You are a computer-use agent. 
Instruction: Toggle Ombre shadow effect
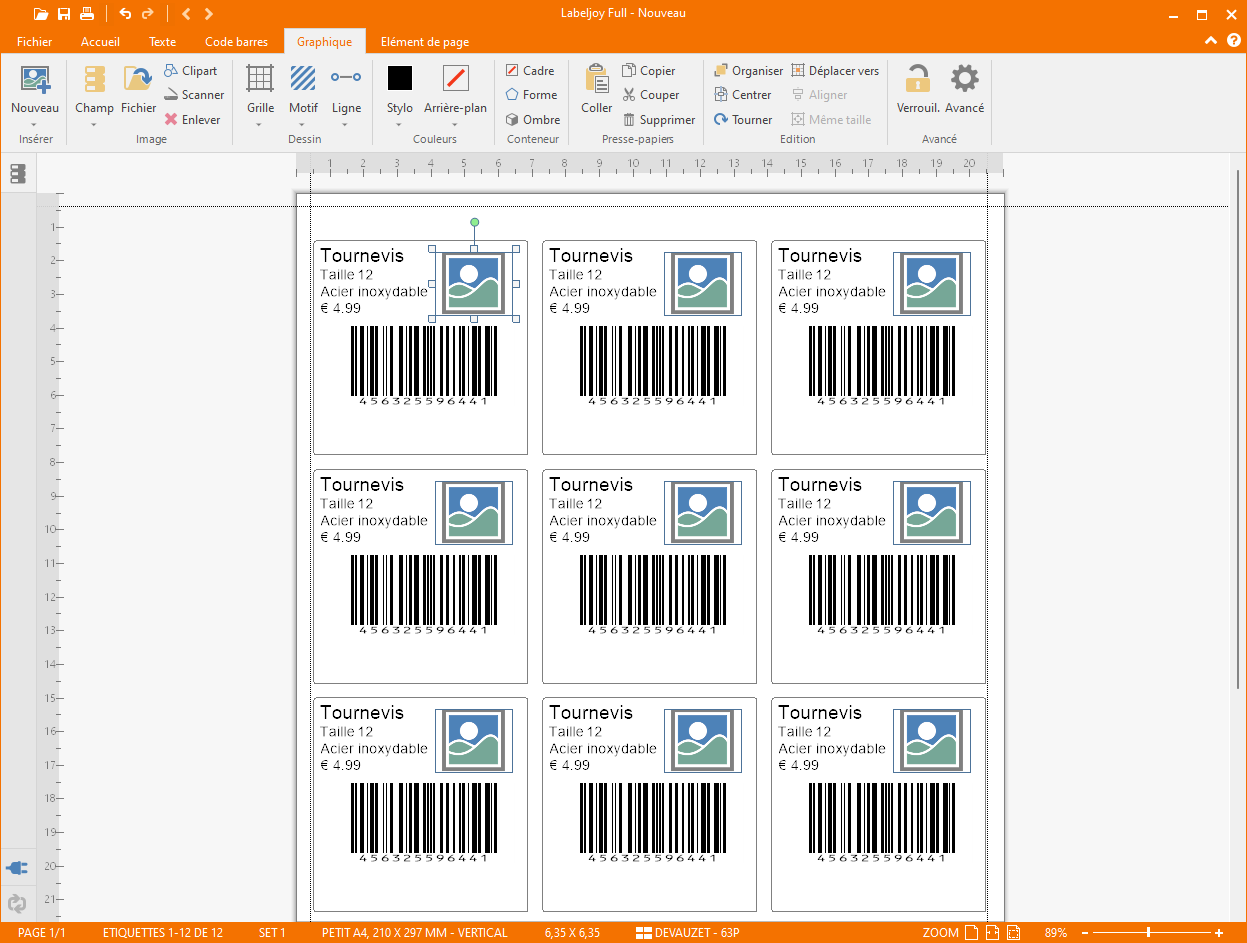(533, 119)
